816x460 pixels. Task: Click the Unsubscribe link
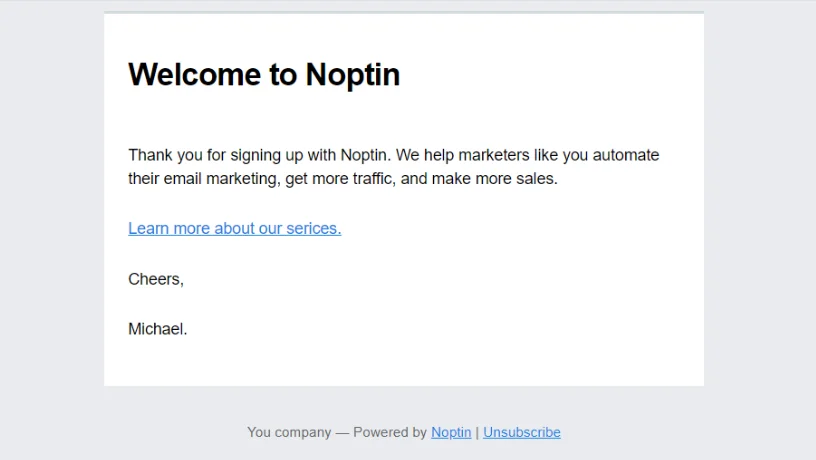[521, 432]
